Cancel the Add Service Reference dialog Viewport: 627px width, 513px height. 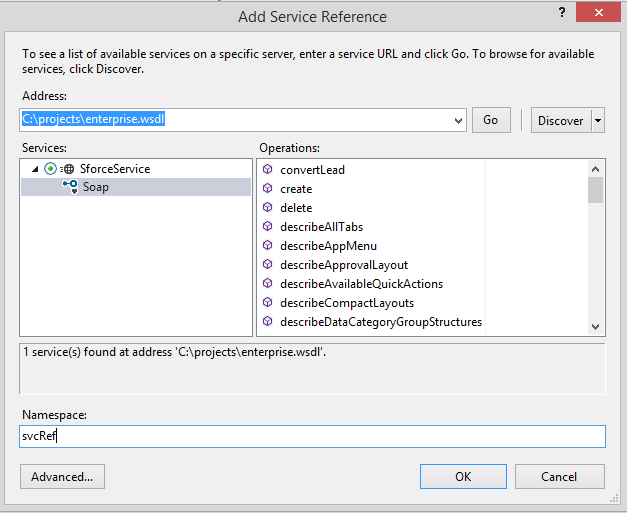click(559, 477)
